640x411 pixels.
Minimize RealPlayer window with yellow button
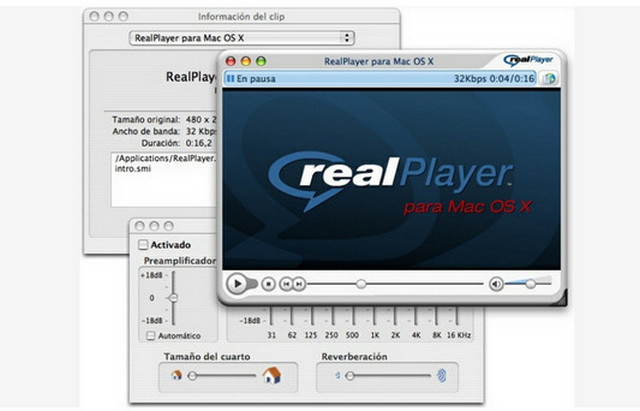tap(246, 61)
